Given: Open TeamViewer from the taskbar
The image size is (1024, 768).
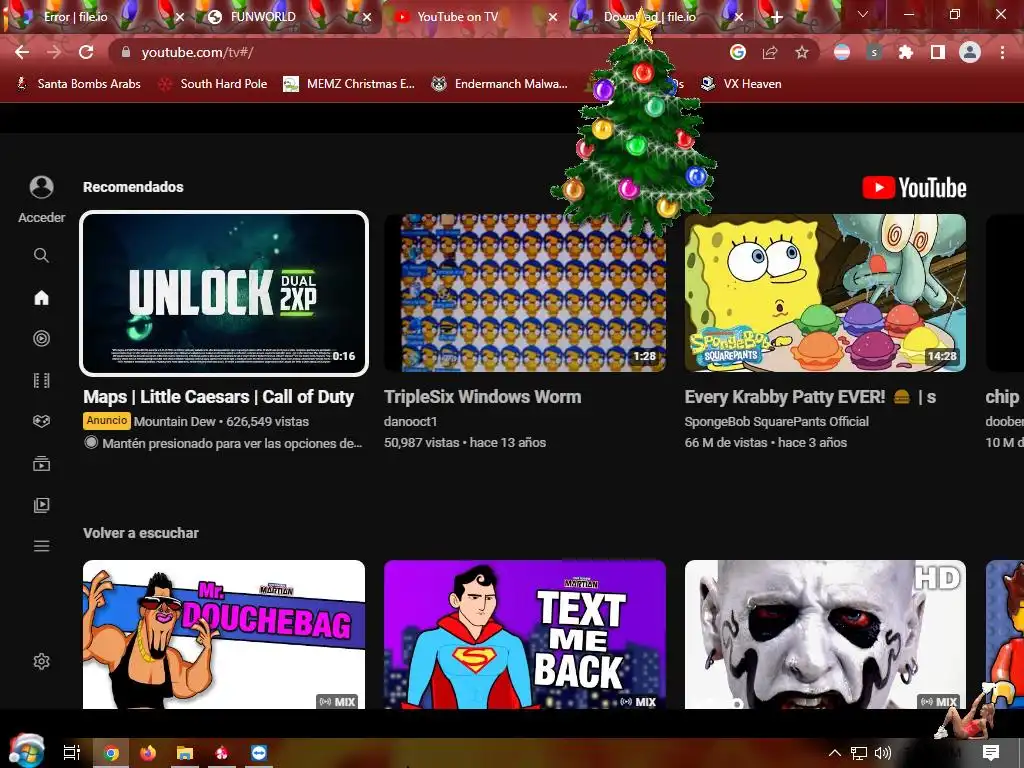Looking at the screenshot, I should pos(259,753).
